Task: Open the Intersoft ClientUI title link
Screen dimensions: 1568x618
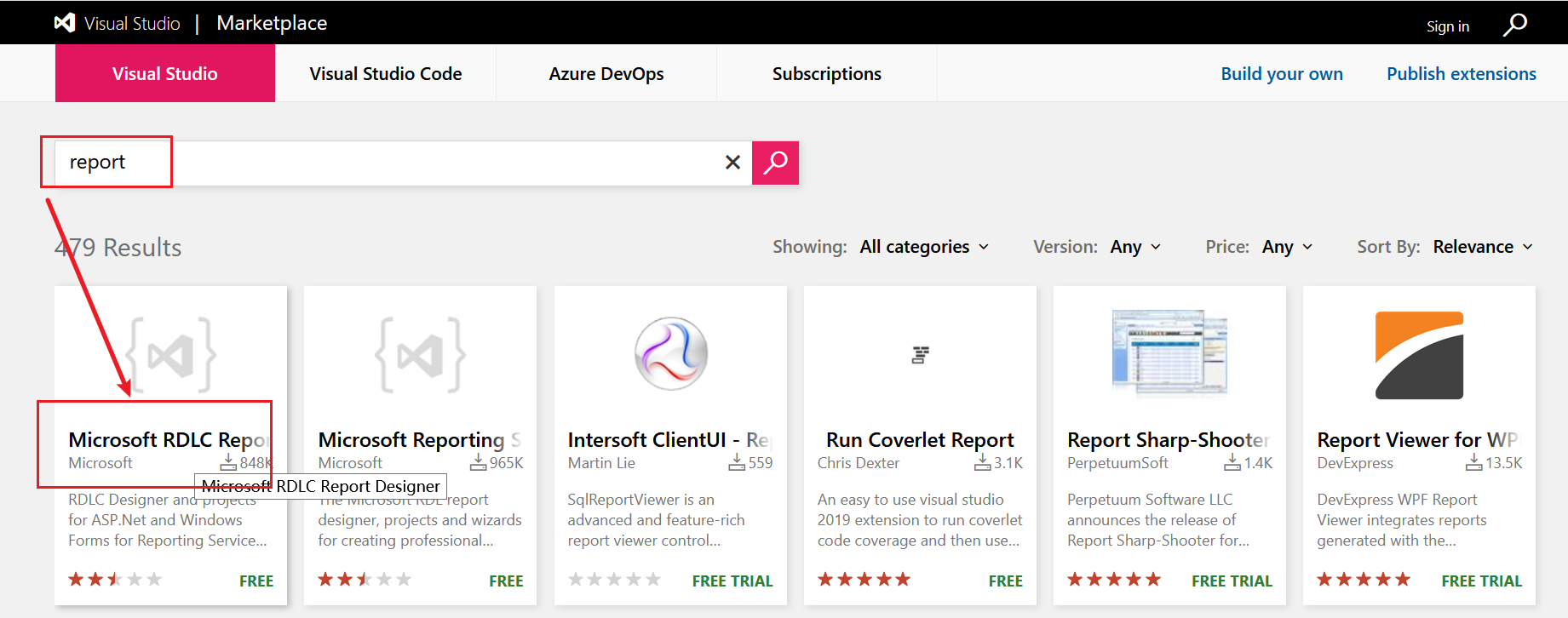Action: [669, 440]
